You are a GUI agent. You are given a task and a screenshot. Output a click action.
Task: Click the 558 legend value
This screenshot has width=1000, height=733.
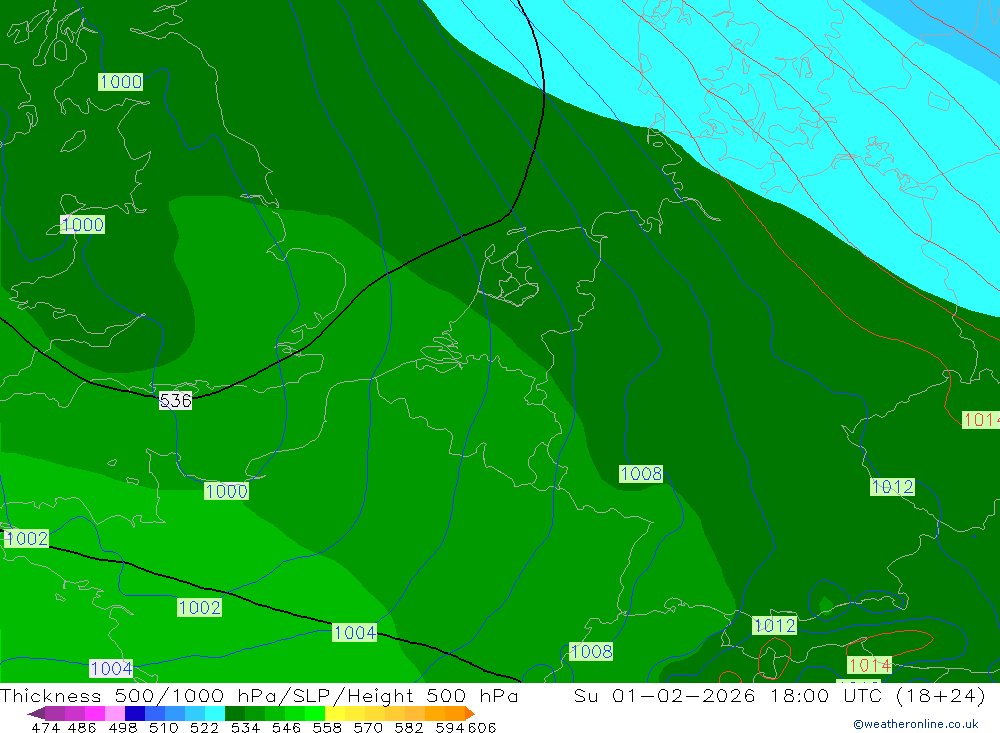tap(327, 727)
